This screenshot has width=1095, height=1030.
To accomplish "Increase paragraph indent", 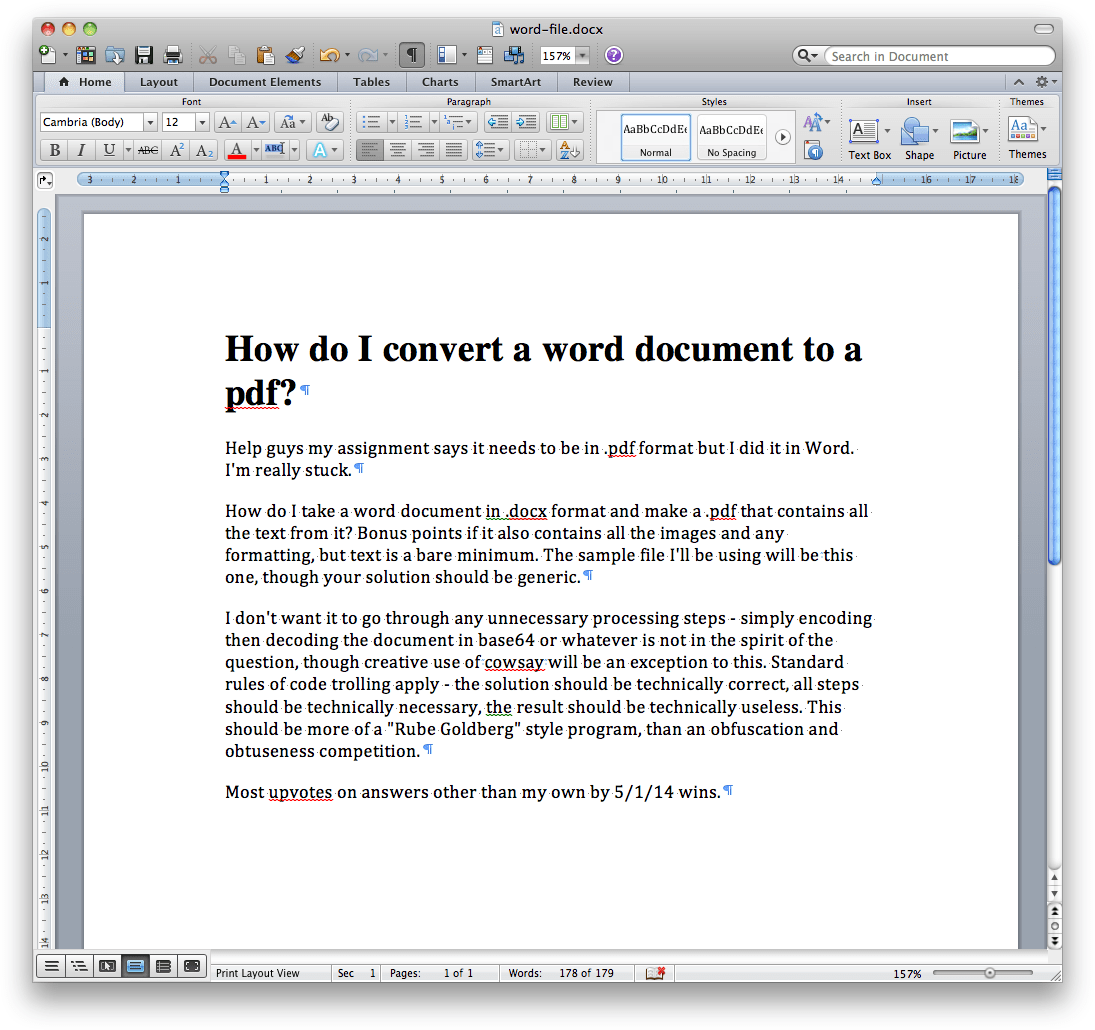I will coord(525,122).
